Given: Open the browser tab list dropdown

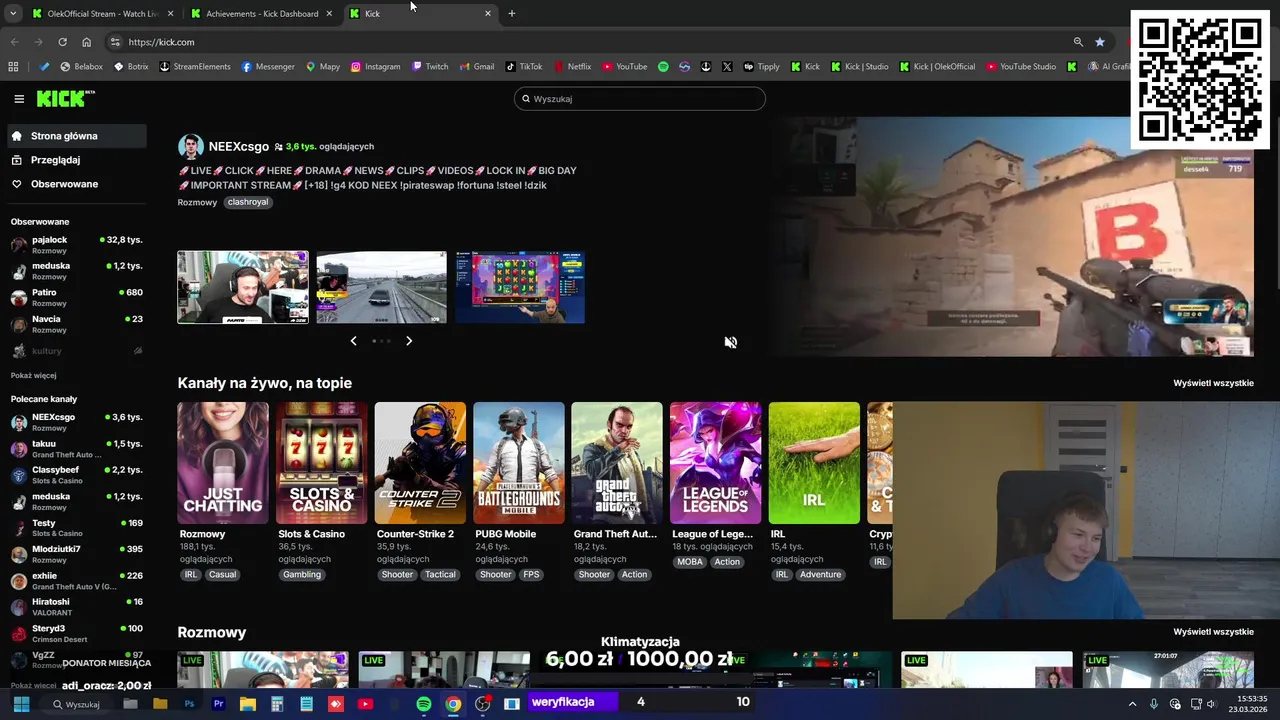Looking at the screenshot, I should pos(13,13).
